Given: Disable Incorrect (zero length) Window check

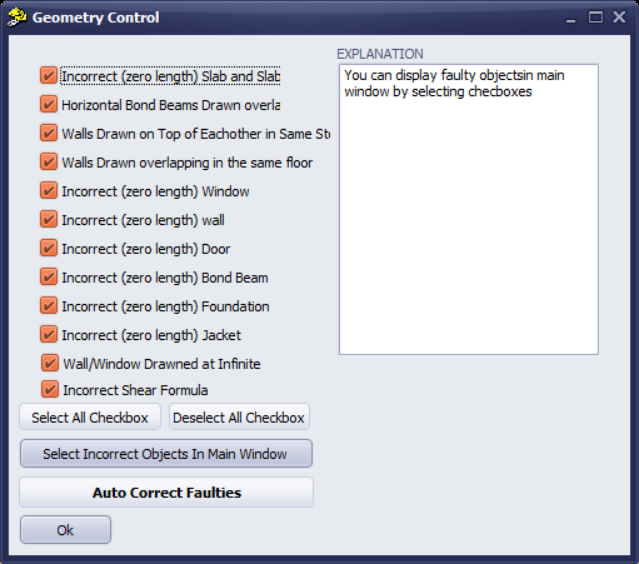Looking at the screenshot, I should (48, 191).
